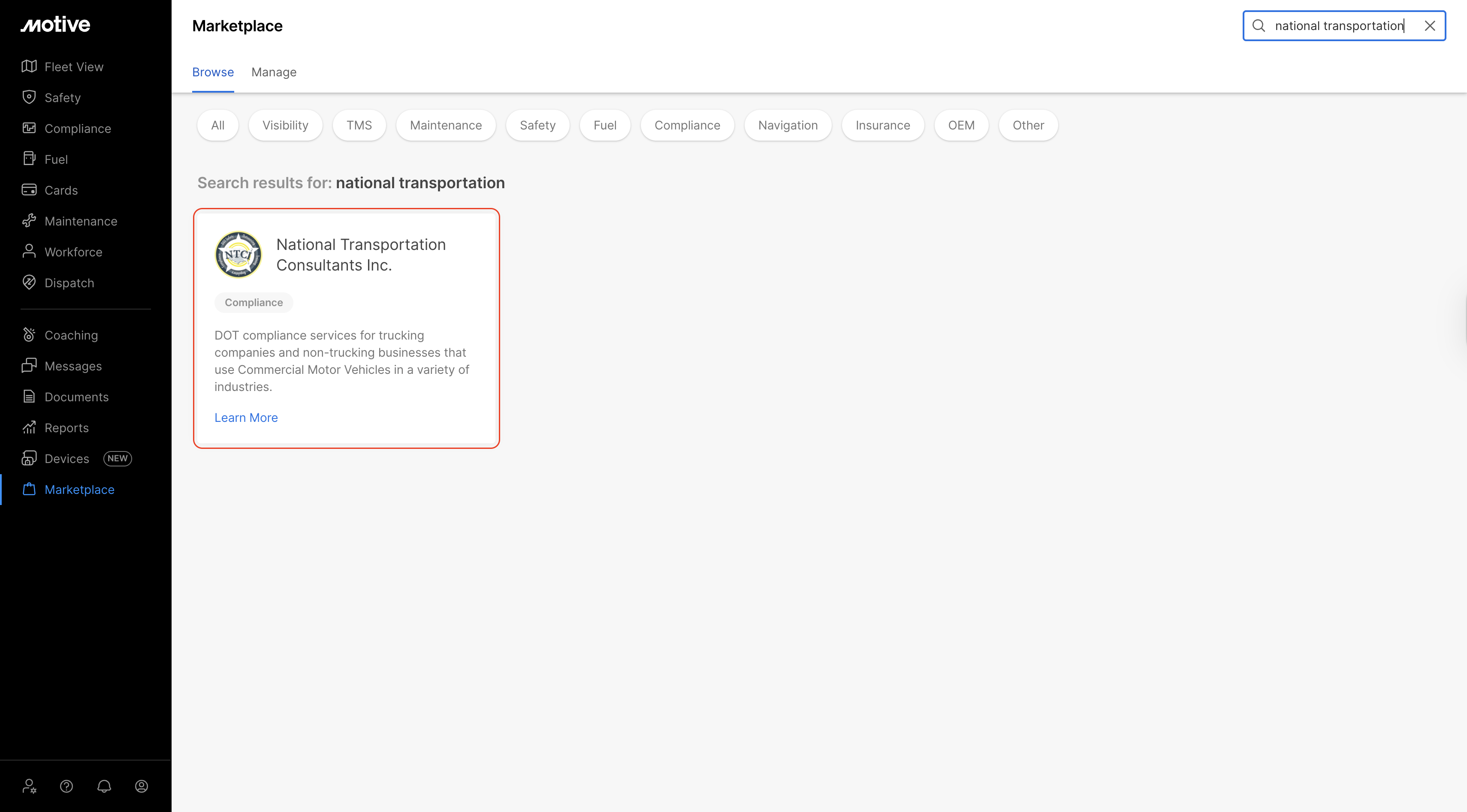Go to Fuel sidebar menu item
Screen dimensions: 1467x812
click(56, 159)
